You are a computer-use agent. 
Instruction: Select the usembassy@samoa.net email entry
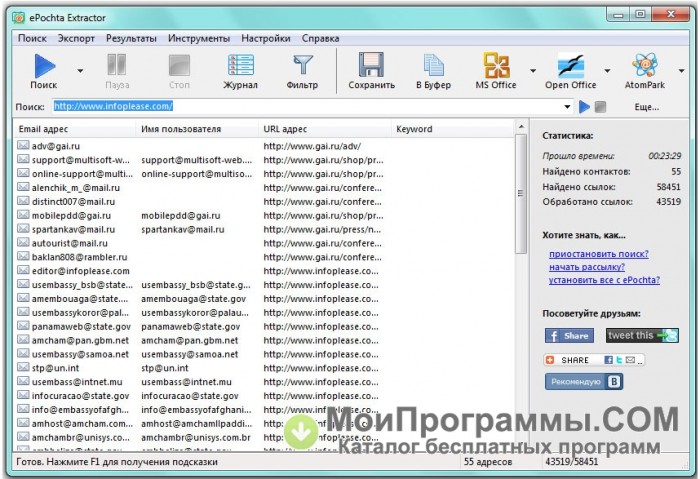[x=80, y=354]
